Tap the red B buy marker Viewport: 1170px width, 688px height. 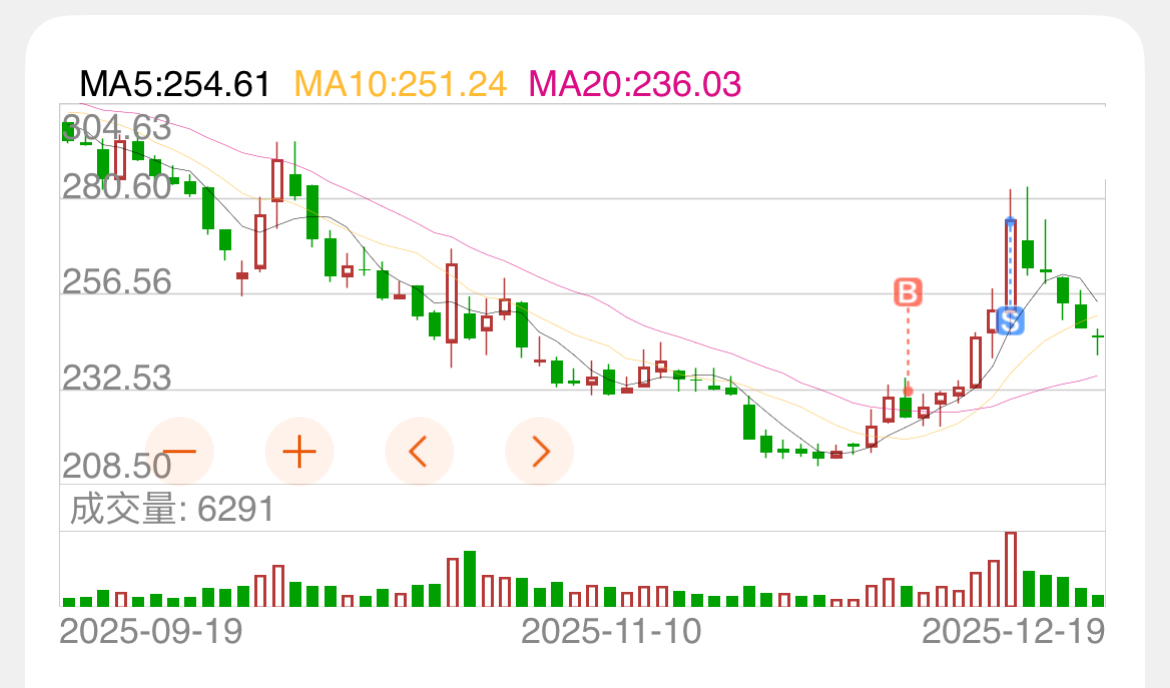pos(908,293)
